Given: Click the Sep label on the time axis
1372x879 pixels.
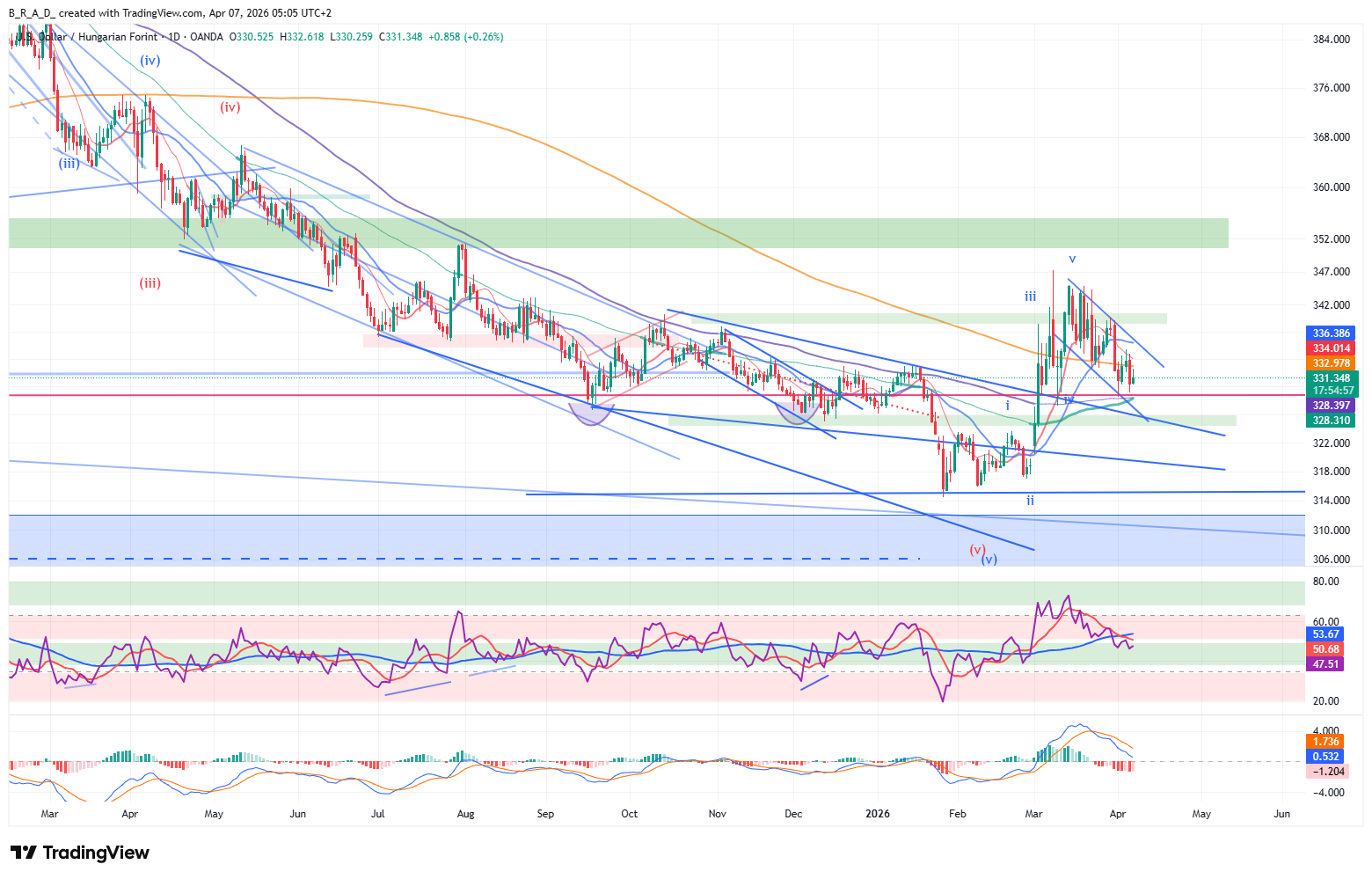Looking at the screenshot, I should (x=545, y=814).
